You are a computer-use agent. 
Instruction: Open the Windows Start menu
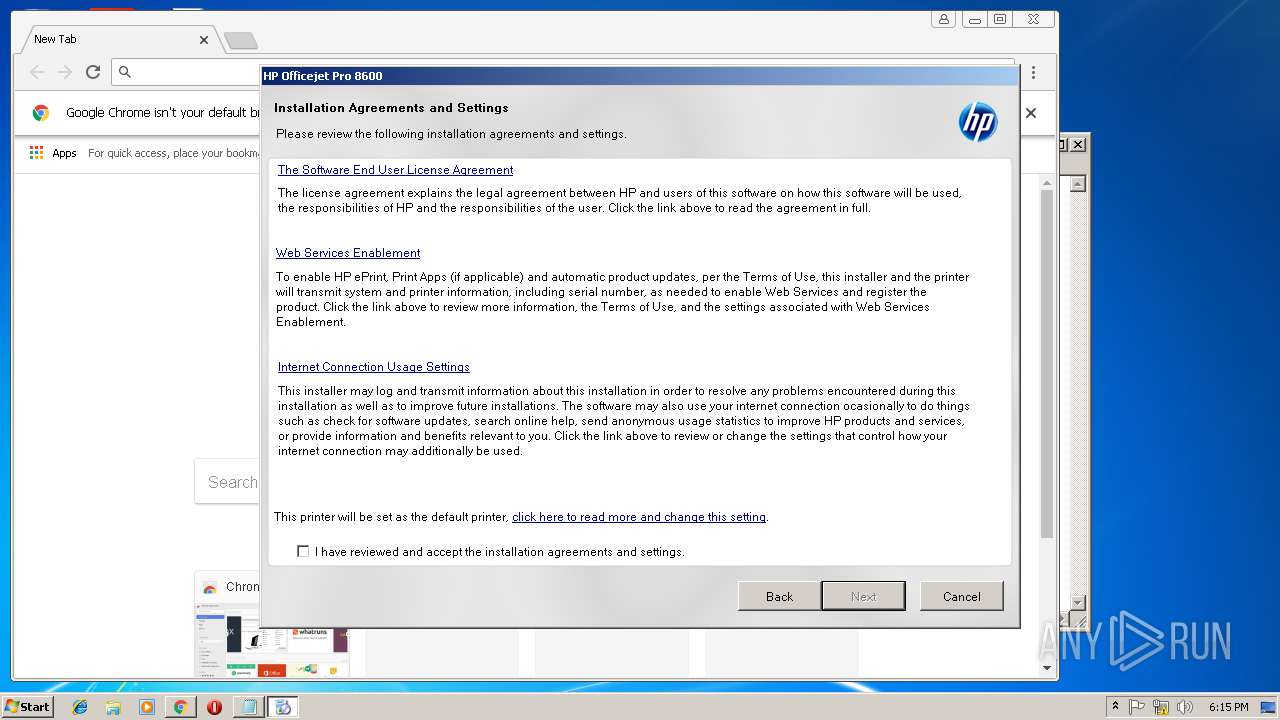coord(28,706)
